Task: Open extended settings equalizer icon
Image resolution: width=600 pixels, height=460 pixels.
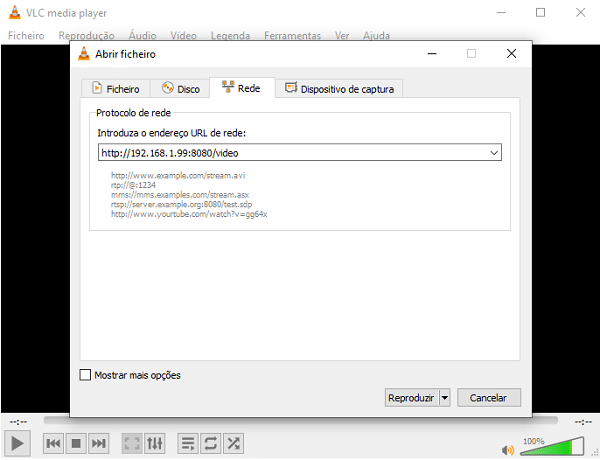Action: (155, 444)
